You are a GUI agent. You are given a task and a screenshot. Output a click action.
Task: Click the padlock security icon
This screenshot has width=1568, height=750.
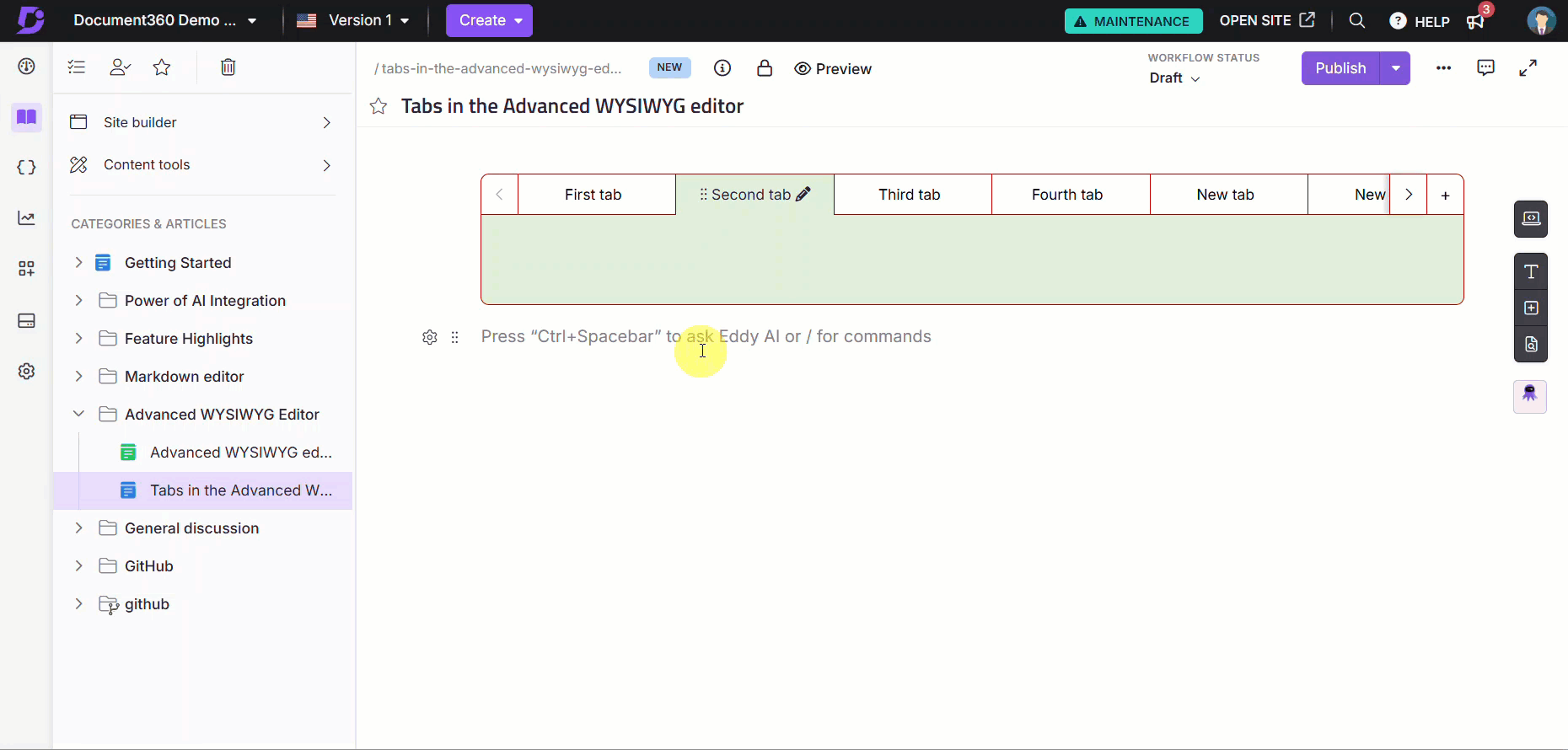765,68
